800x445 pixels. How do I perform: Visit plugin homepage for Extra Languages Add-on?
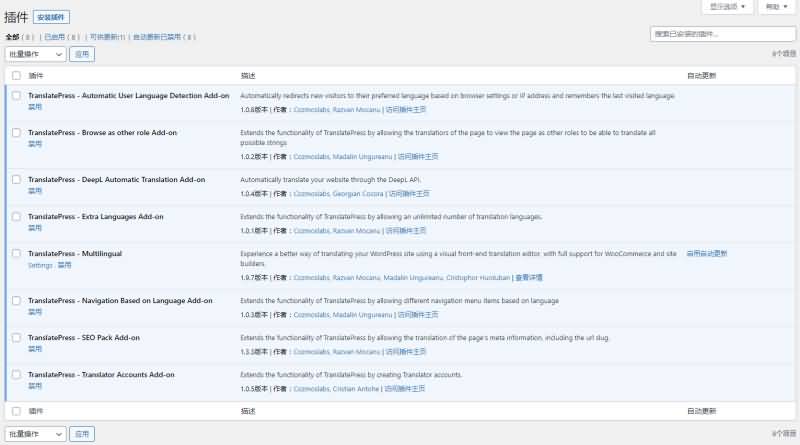tap(406, 231)
